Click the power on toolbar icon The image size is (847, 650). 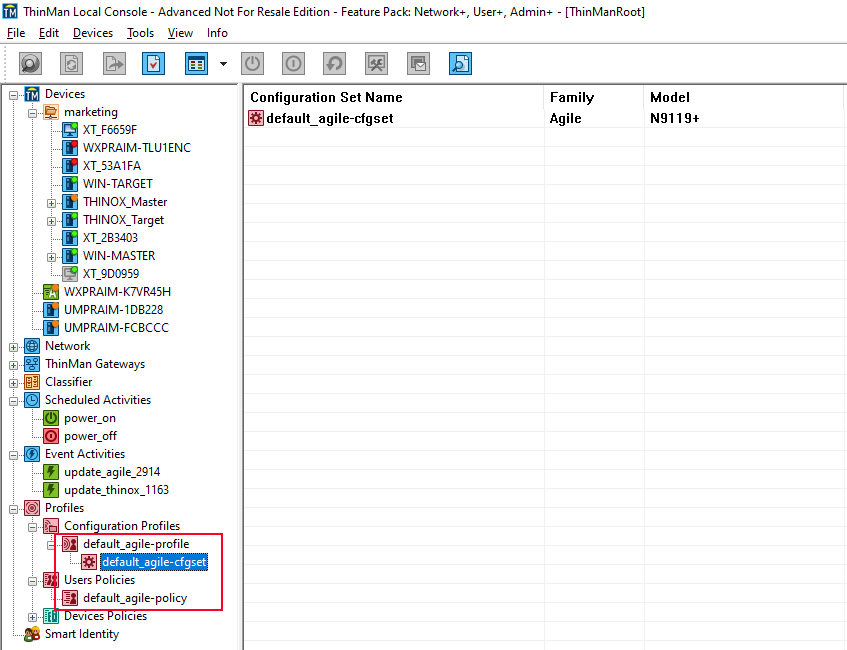click(x=252, y=64)
